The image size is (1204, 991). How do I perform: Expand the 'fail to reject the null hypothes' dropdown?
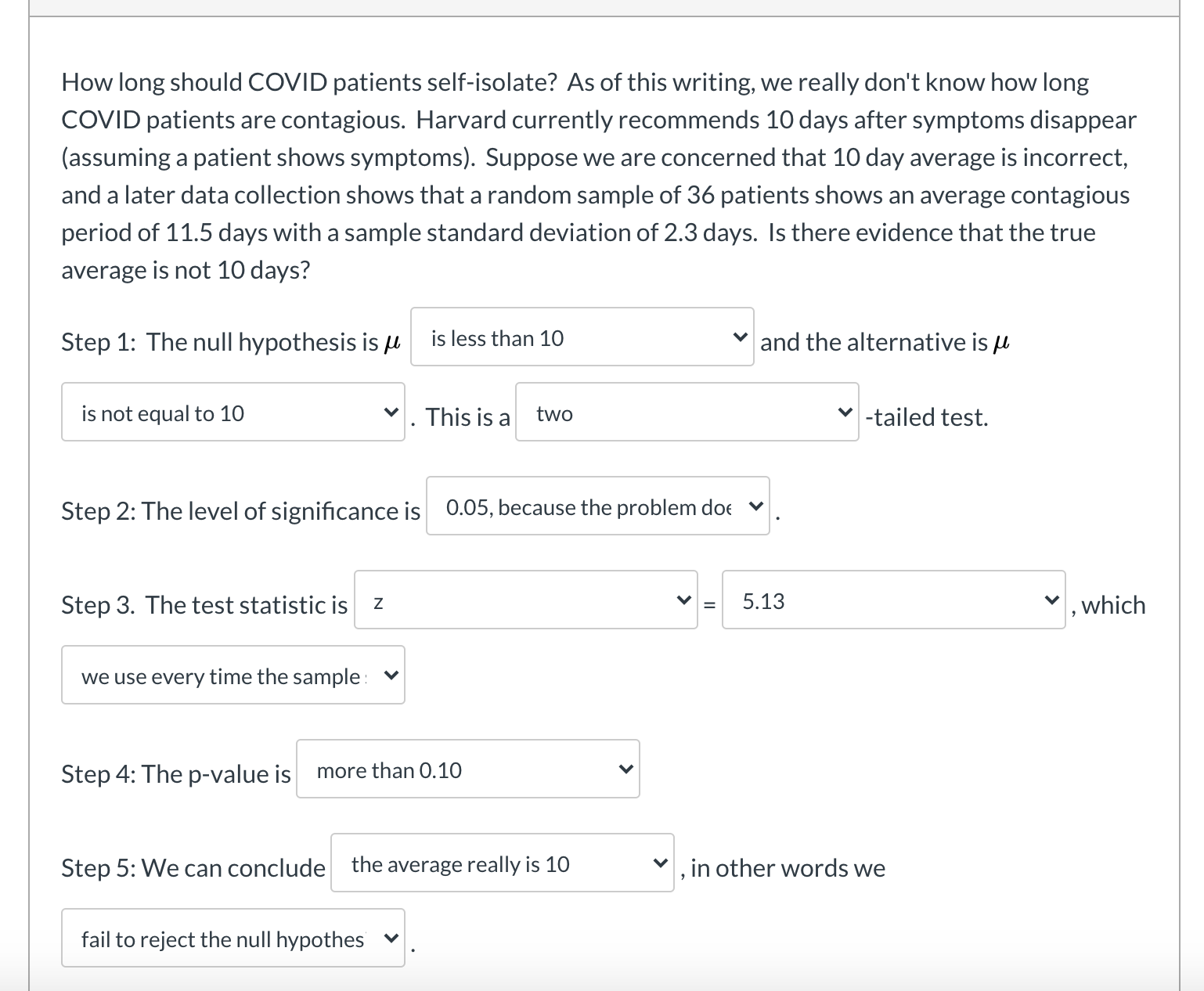click(233, 938)
